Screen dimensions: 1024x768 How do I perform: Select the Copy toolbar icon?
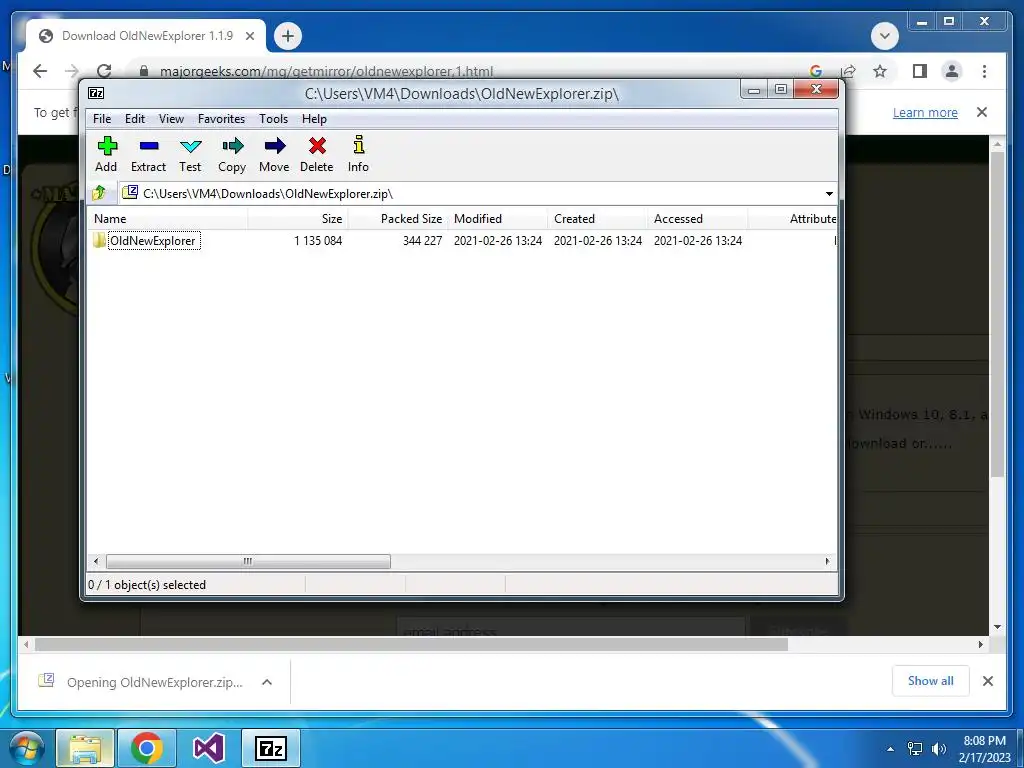[x=232, y=154]
